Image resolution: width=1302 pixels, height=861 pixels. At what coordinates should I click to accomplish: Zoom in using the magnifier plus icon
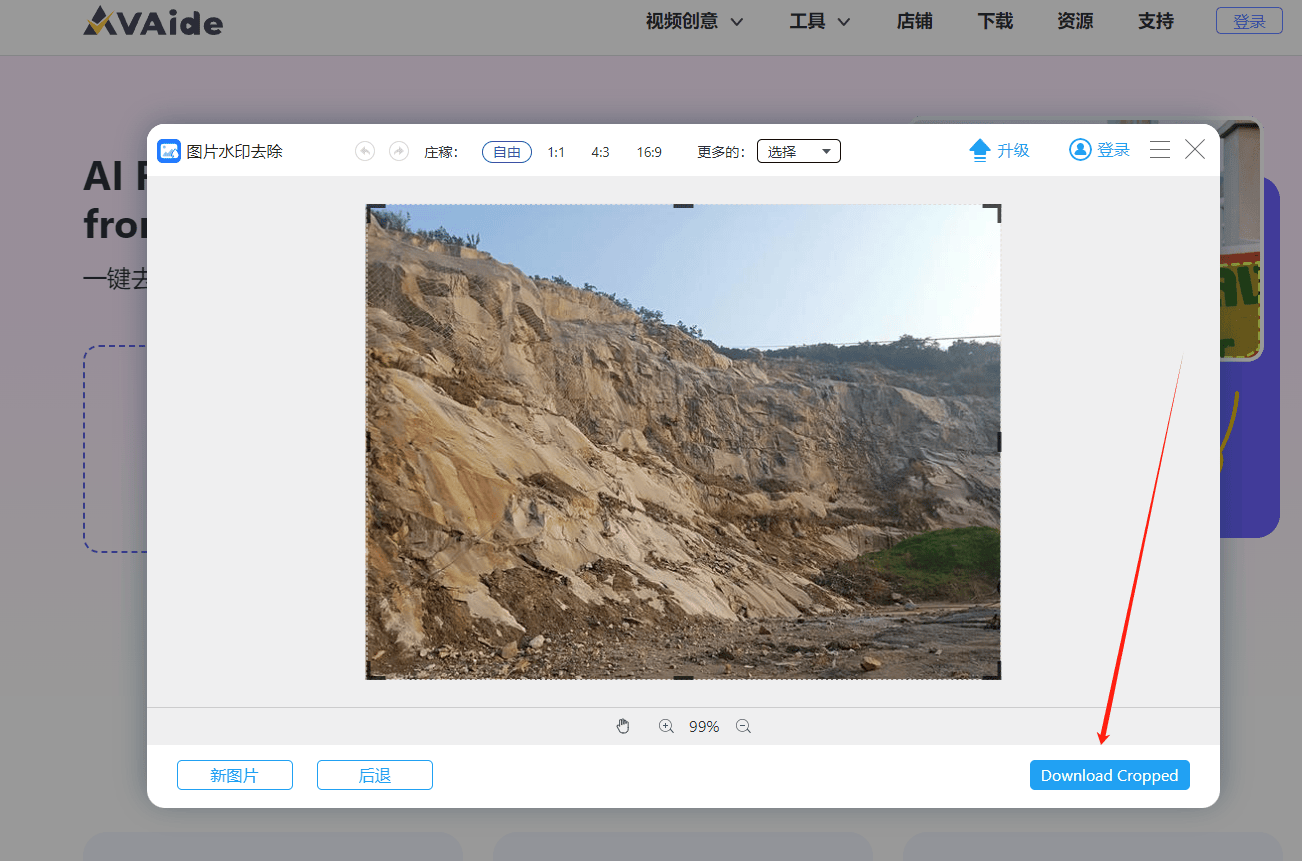[x=666, y=726]
